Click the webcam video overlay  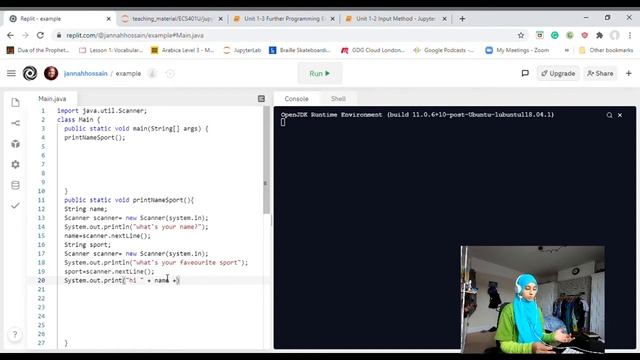tap(533, 299)
